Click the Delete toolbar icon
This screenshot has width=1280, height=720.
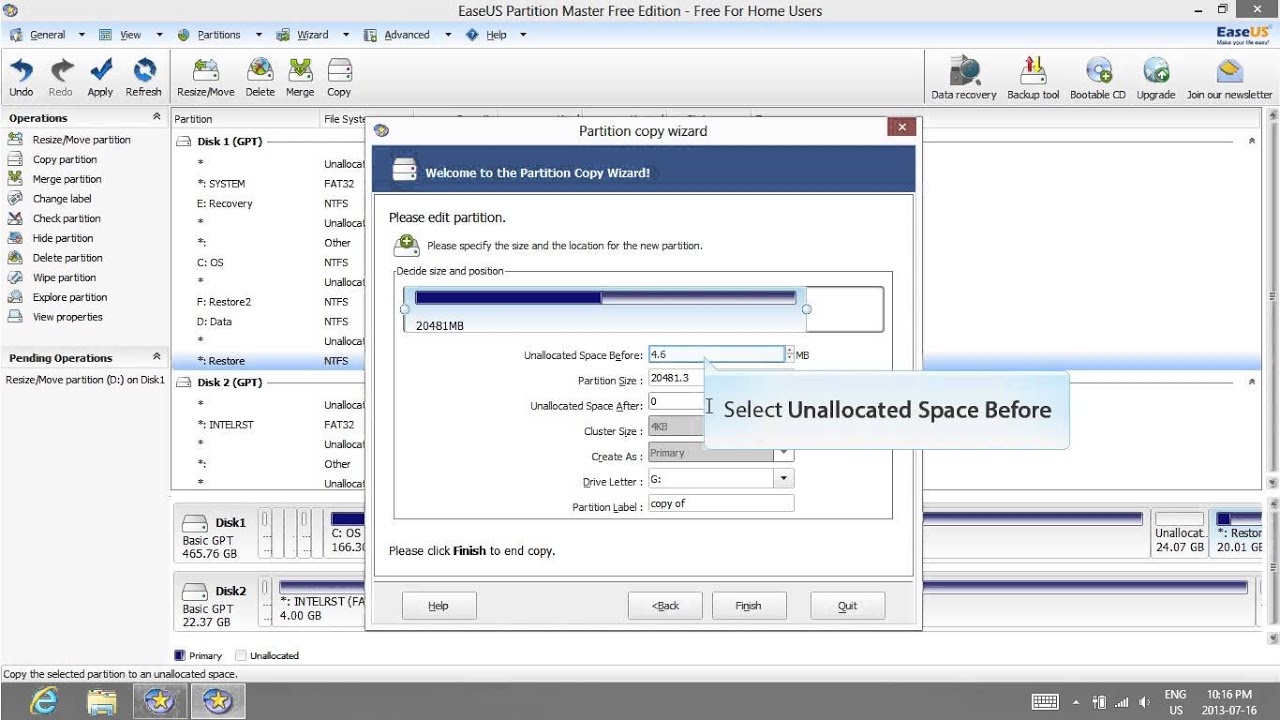pyautogui.click(x=260, y=78)
